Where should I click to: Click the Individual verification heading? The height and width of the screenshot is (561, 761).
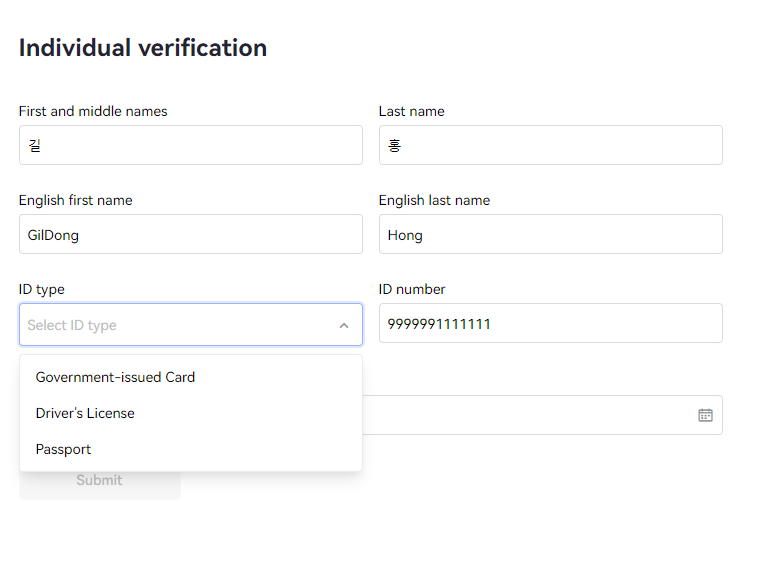[x=143, y=48]
